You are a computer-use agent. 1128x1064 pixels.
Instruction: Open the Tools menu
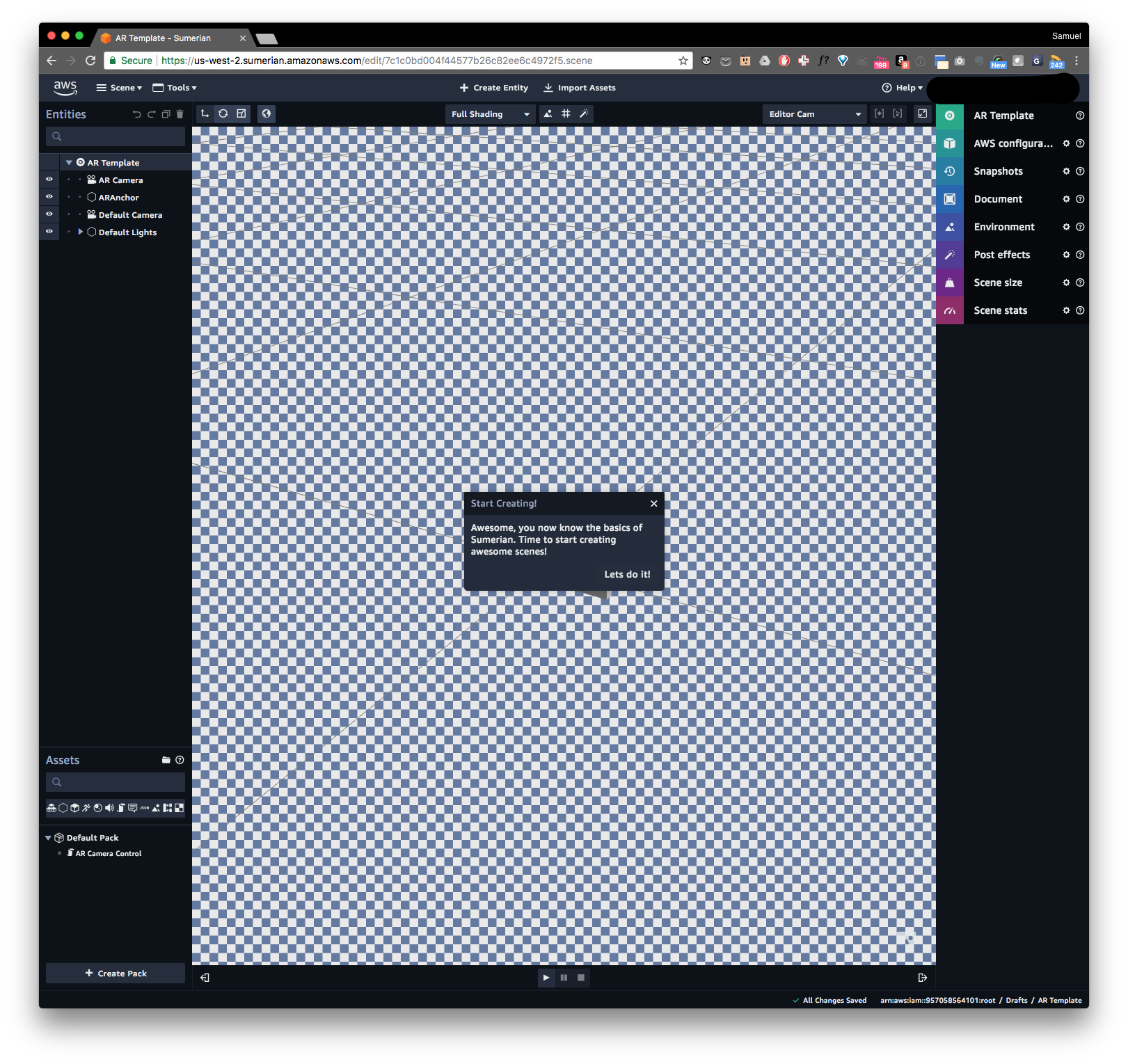click(x=175, y=88)
